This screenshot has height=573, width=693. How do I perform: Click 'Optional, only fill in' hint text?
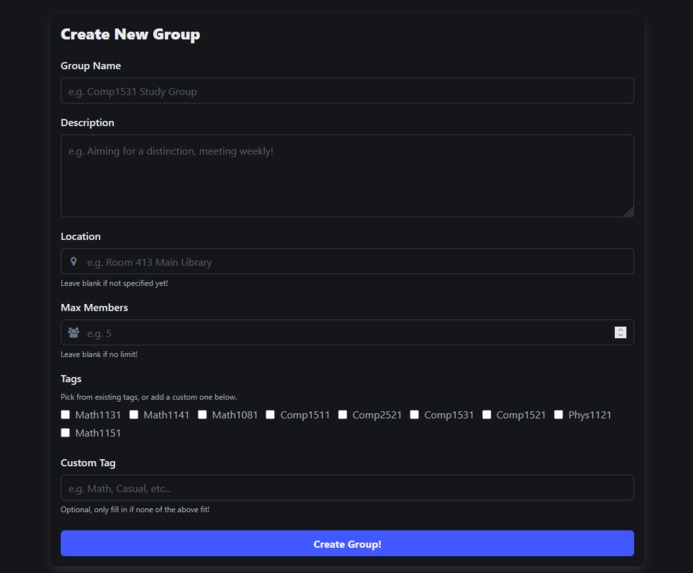pyautogui.click(x=135, y=510)
